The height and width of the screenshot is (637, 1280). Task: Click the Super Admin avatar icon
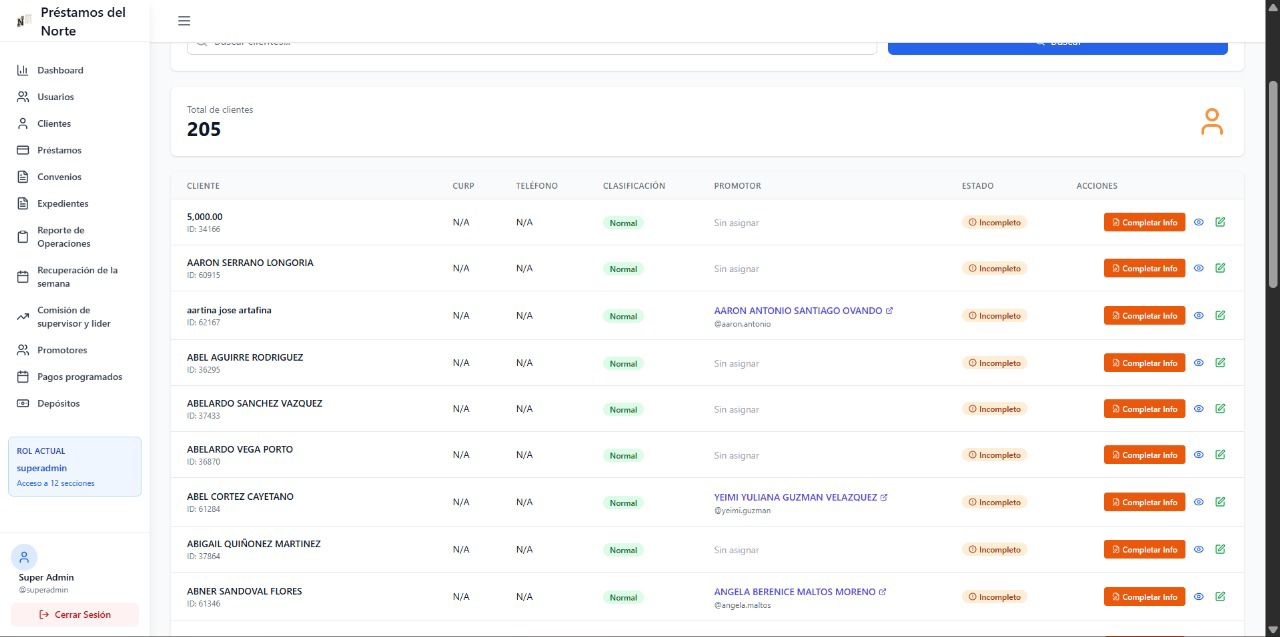(24, 557)
